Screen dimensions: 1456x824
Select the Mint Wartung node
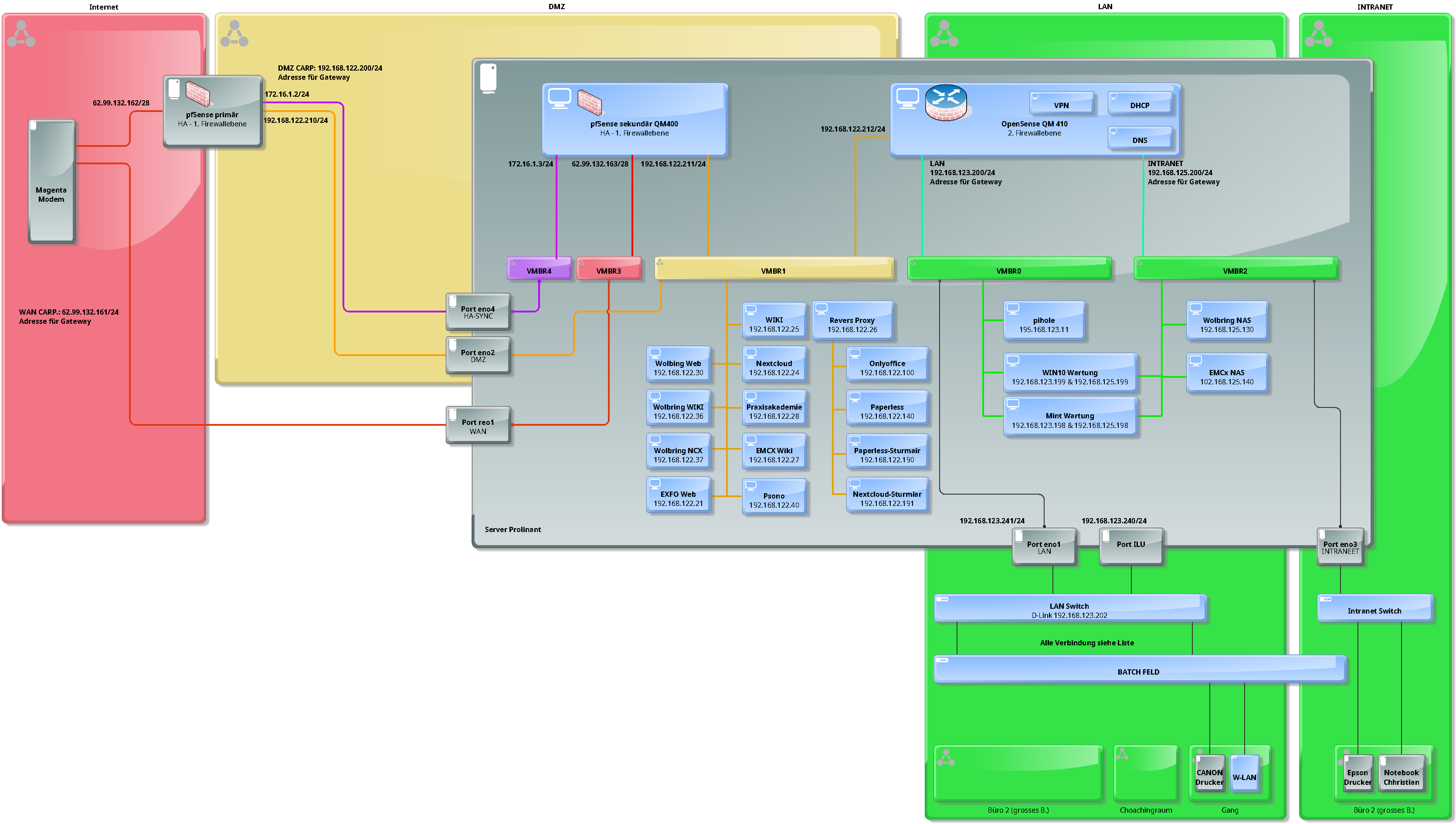pyautogui.click(x=1070, y=417)
